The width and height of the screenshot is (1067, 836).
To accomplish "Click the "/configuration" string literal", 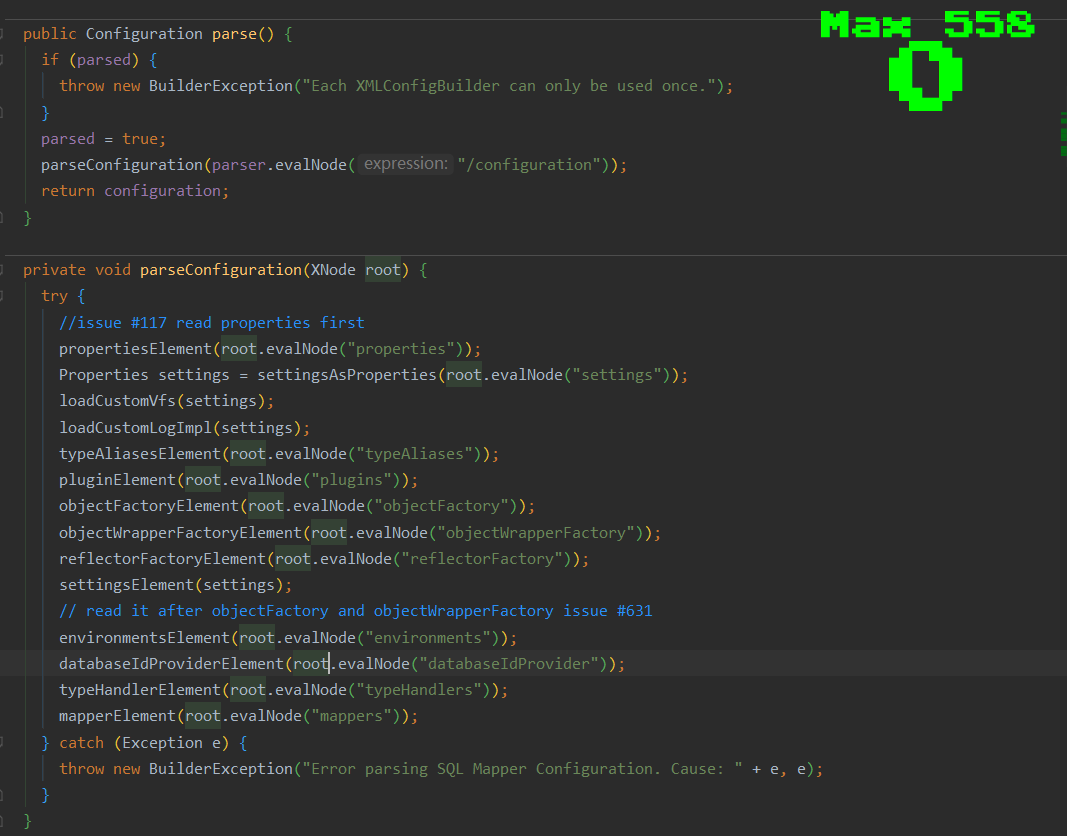I will pyautogui.click(x=529, y=165).
